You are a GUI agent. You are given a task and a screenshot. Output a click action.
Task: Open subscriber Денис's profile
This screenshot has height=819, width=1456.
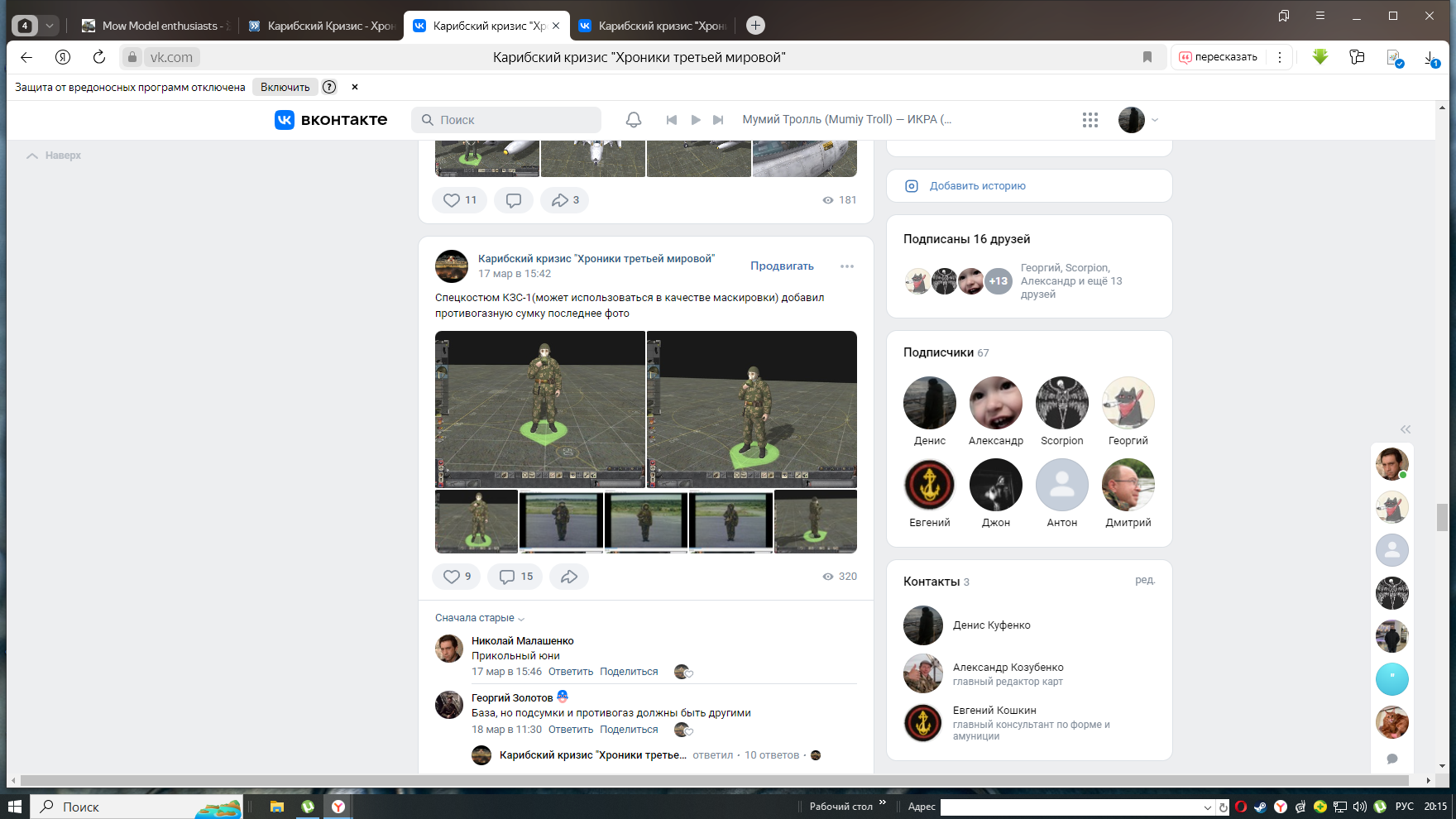pos(930,411)
